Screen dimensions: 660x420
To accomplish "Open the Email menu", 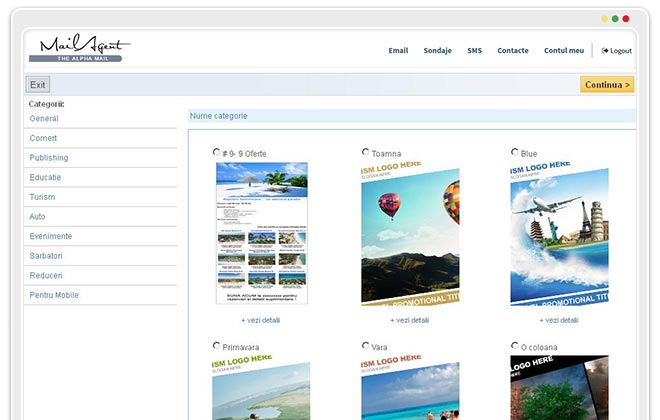I will pos(398,51).
